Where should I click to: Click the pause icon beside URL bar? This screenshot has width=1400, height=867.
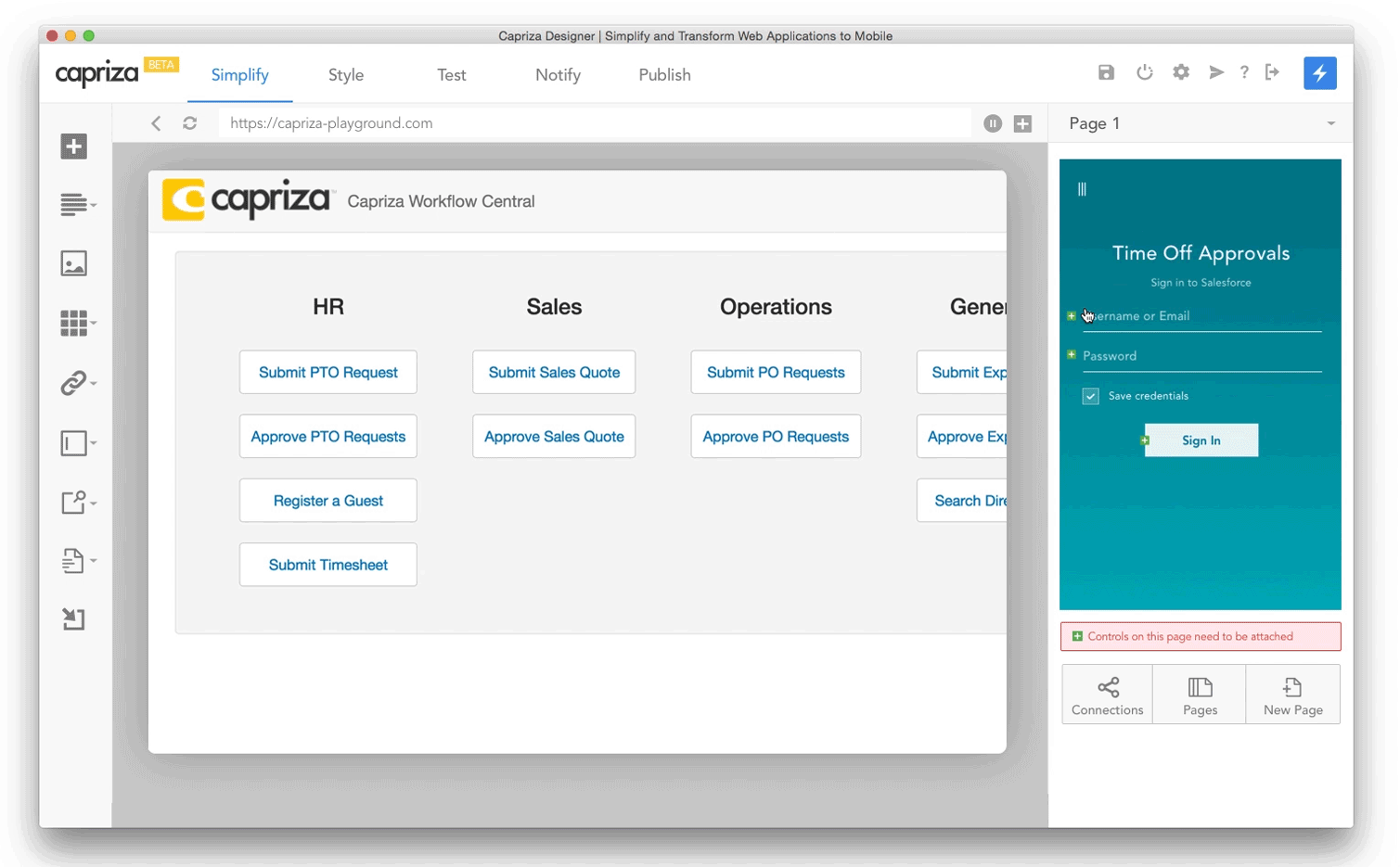993,123
